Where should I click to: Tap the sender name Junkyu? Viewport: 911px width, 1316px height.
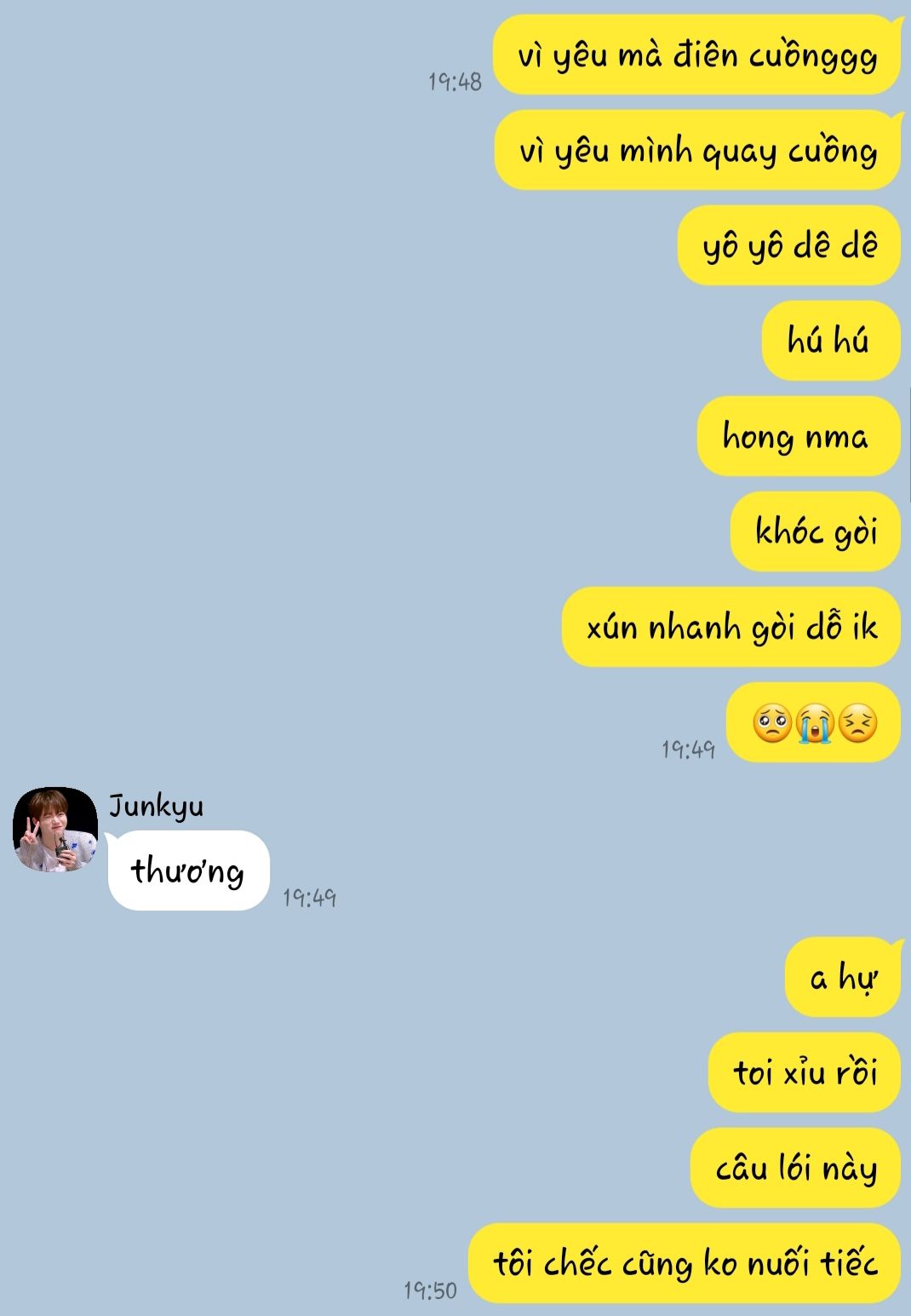(x=156, y=806)
